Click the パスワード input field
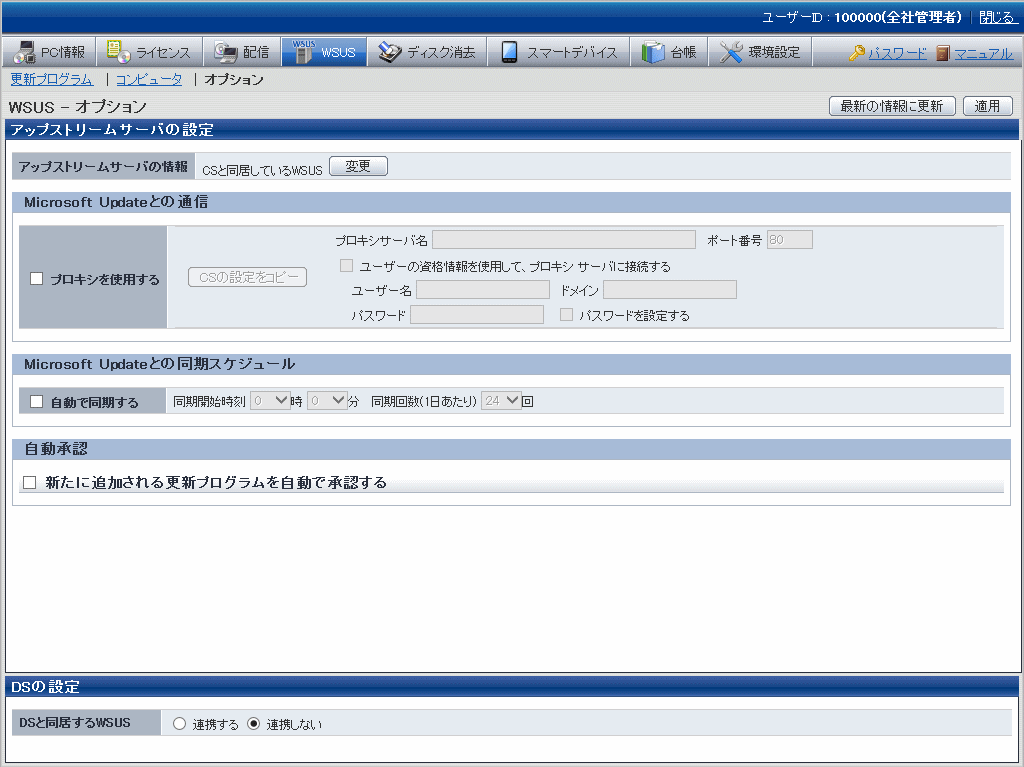 pyautogui.click(x=477, y=315)
